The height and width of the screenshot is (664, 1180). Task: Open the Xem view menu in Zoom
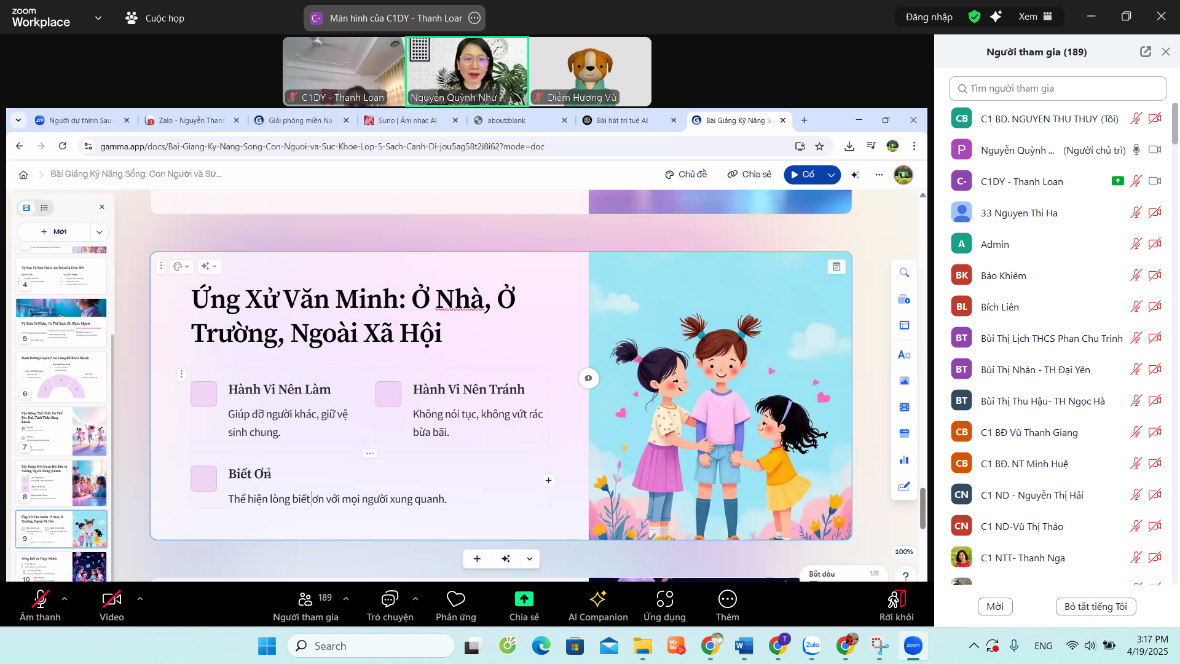pos(1036,17)
